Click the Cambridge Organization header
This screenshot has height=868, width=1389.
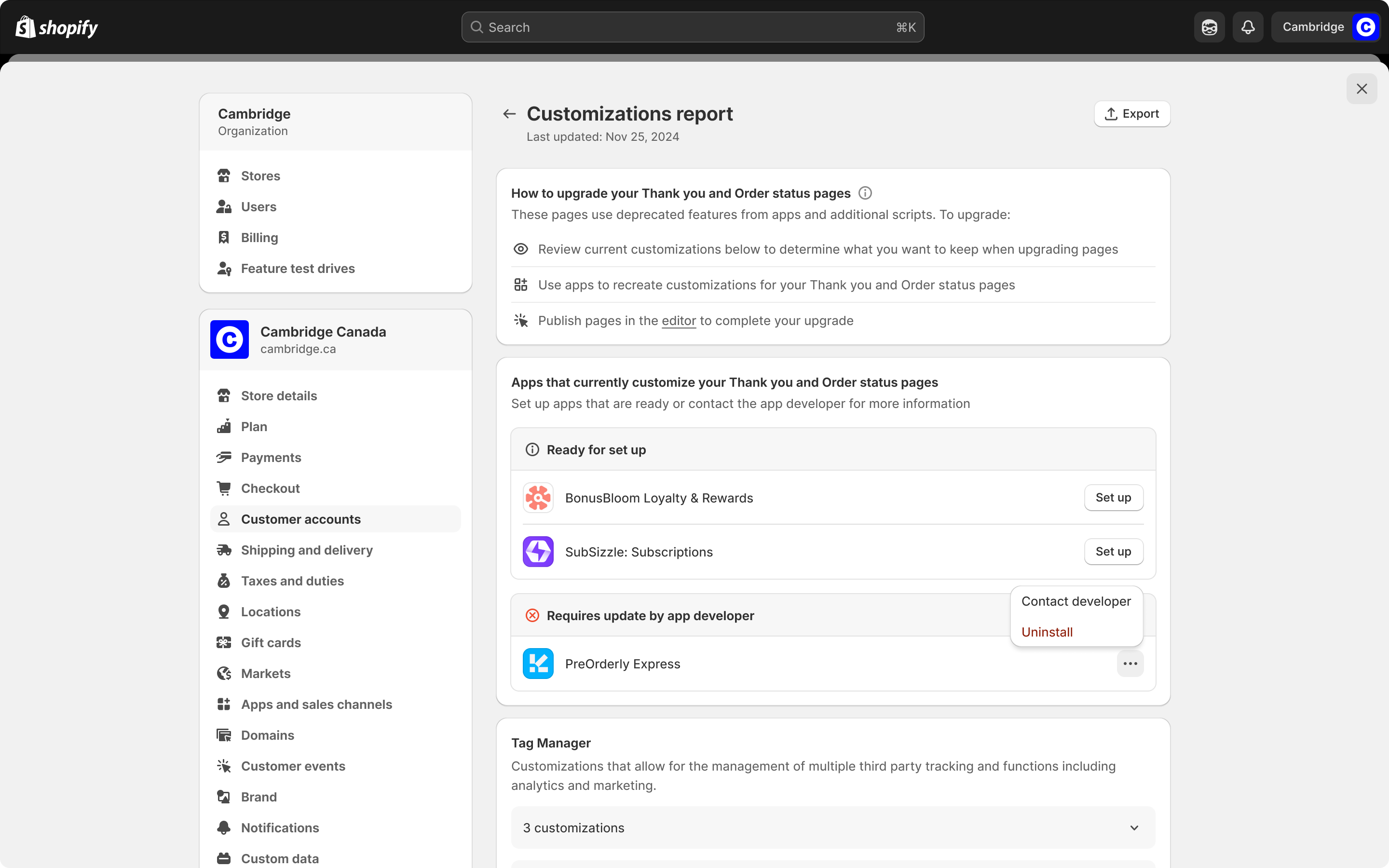pos(335,122)
